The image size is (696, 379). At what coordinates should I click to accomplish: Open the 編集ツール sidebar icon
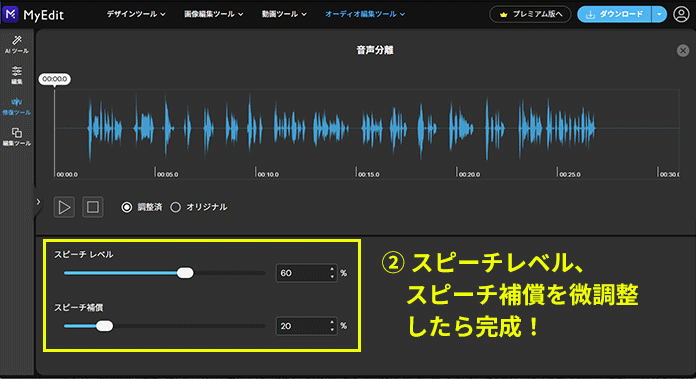pyautogui.click(x=17, y=137)
